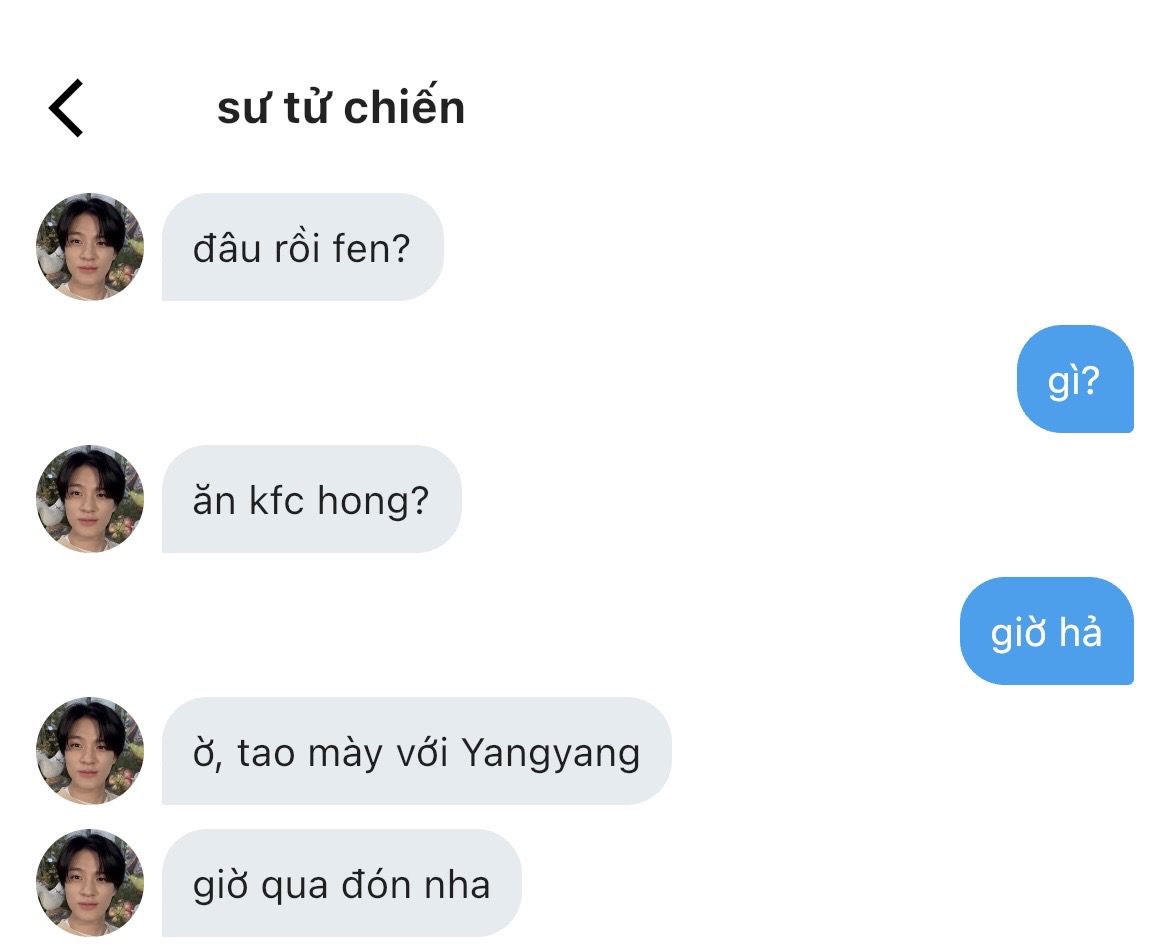
Task: Open the 'sư tử chiến' conversation title
Action: pos(341,107)
